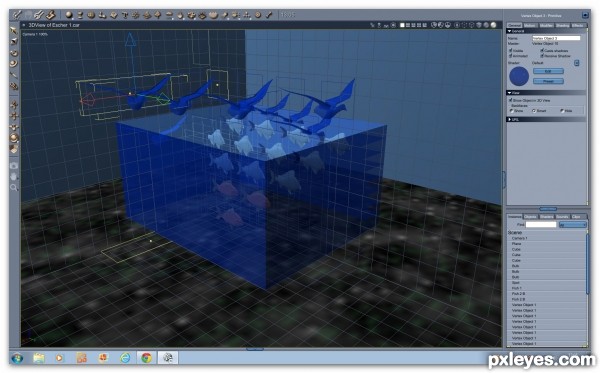600x373 pixels.
Task: Open the 3DView title dropdown arrow
Action: (x=24, y=25)
